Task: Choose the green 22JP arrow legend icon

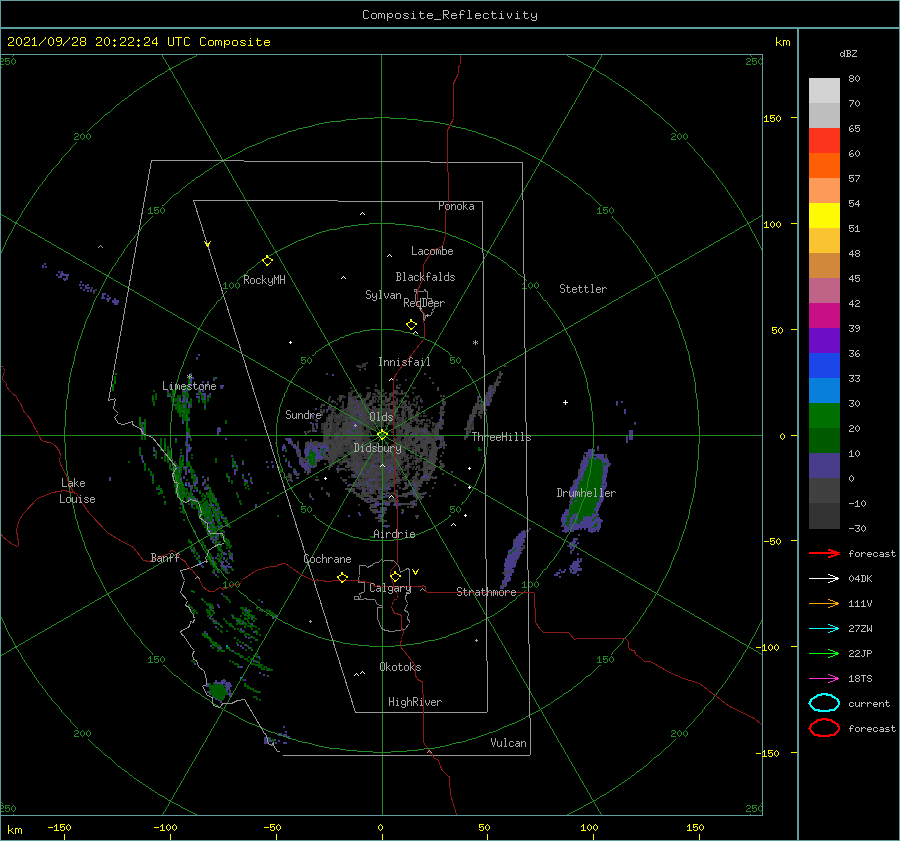Action: pos(824,653)
